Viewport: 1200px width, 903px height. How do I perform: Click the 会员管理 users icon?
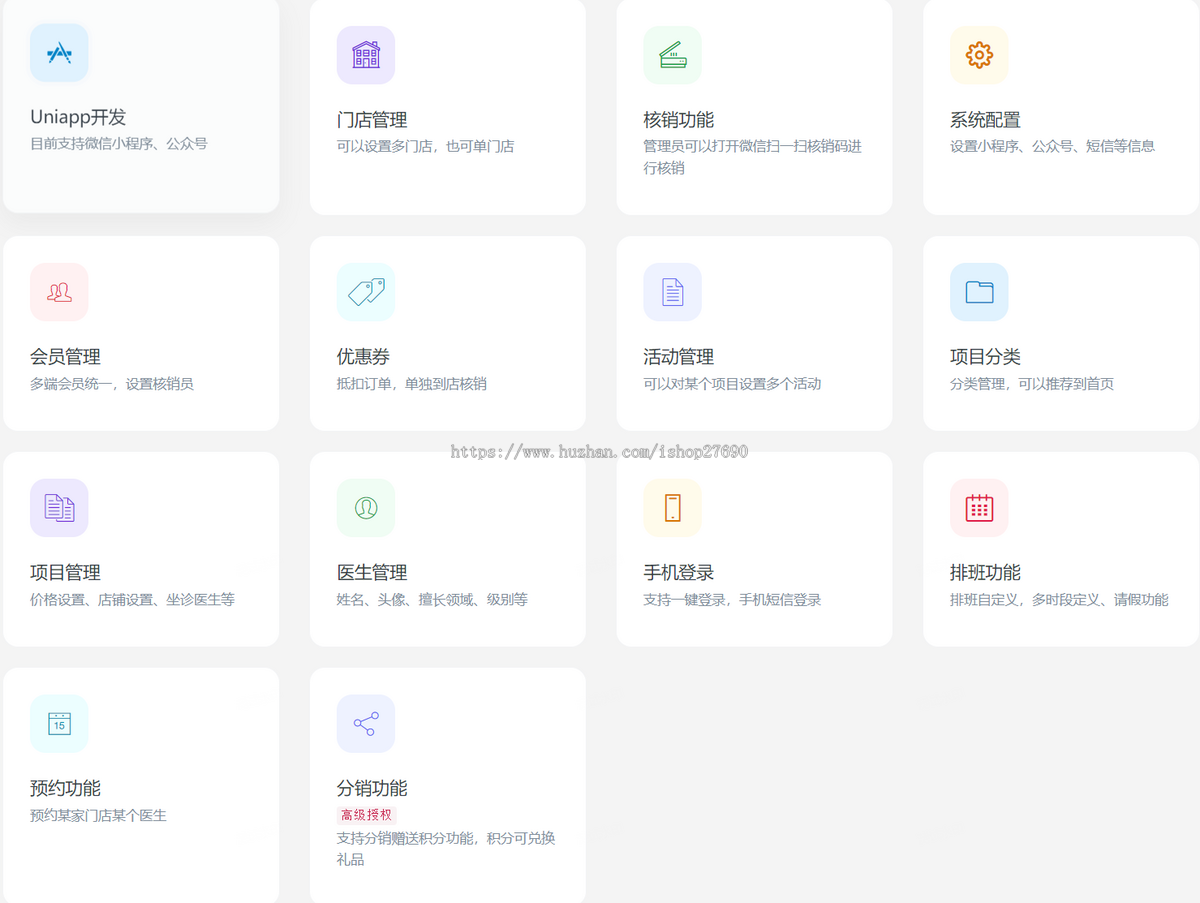[x=59, y=292]
